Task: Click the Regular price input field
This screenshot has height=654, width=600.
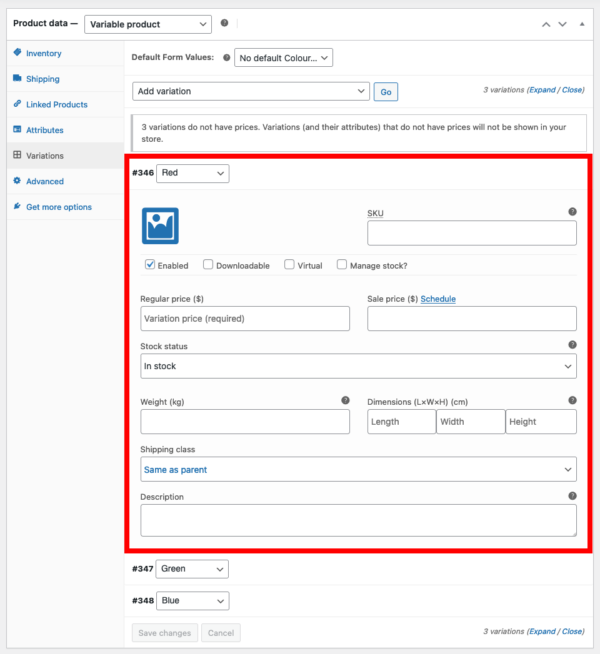Action: tap(245, 318)
